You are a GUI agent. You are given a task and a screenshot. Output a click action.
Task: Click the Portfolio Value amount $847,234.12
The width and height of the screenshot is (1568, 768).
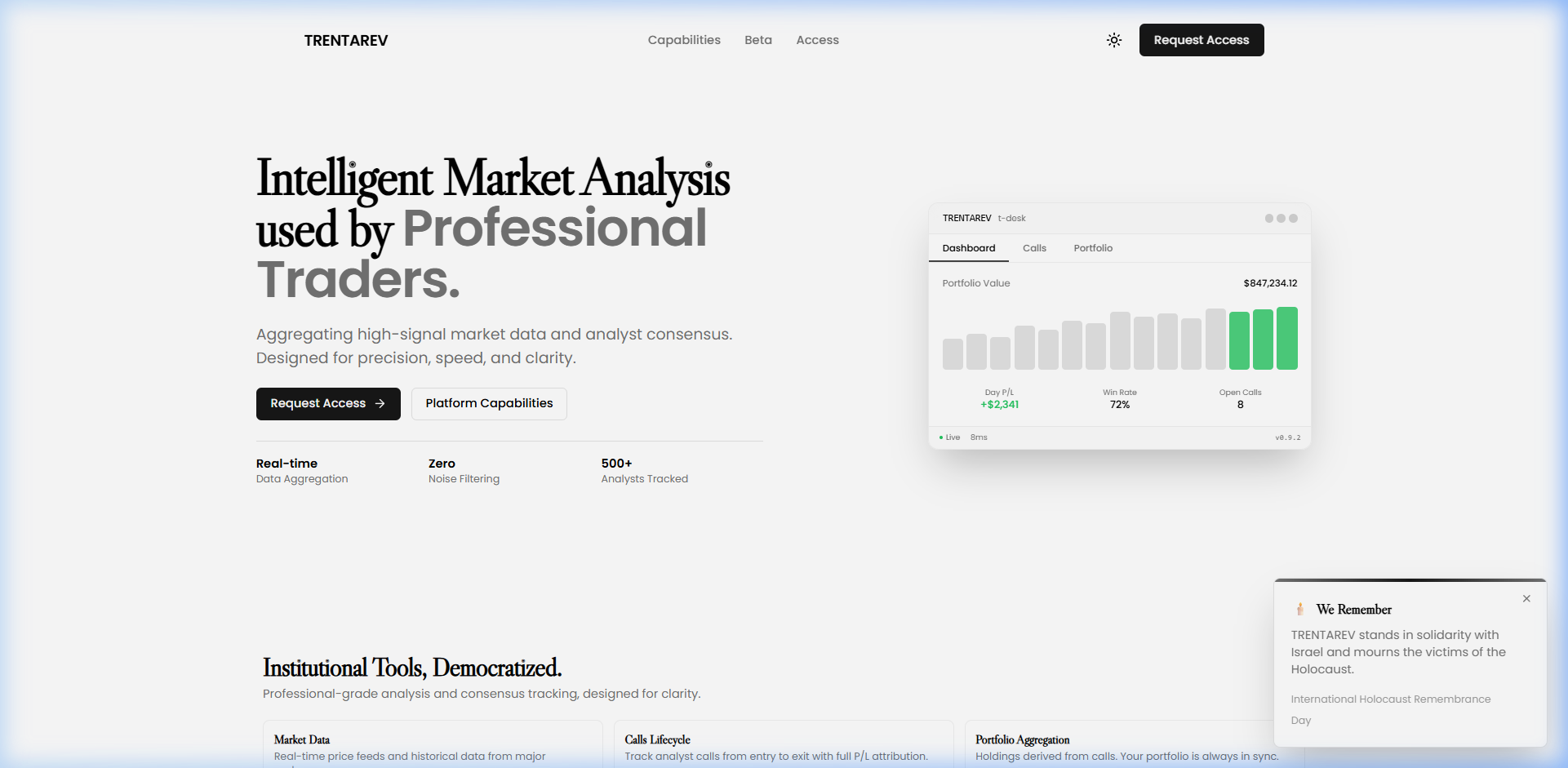click(1270, 283)
